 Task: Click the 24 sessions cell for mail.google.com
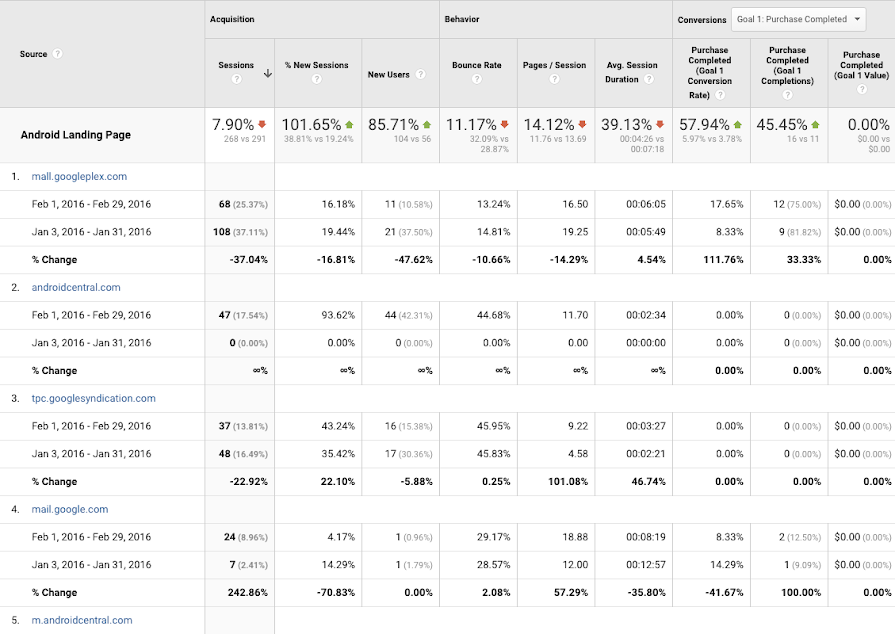click(245, 537)
